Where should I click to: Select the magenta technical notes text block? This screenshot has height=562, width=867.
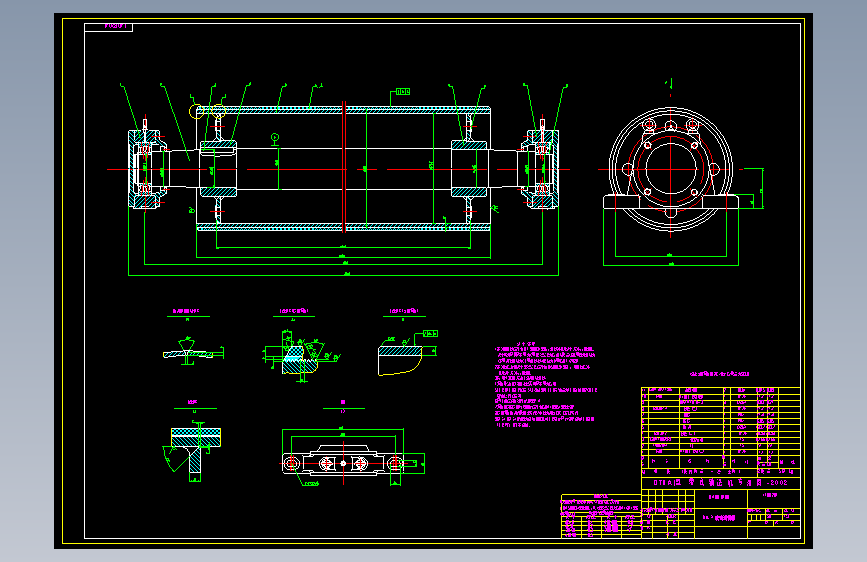pyautogui.click(x=546, y=385)
